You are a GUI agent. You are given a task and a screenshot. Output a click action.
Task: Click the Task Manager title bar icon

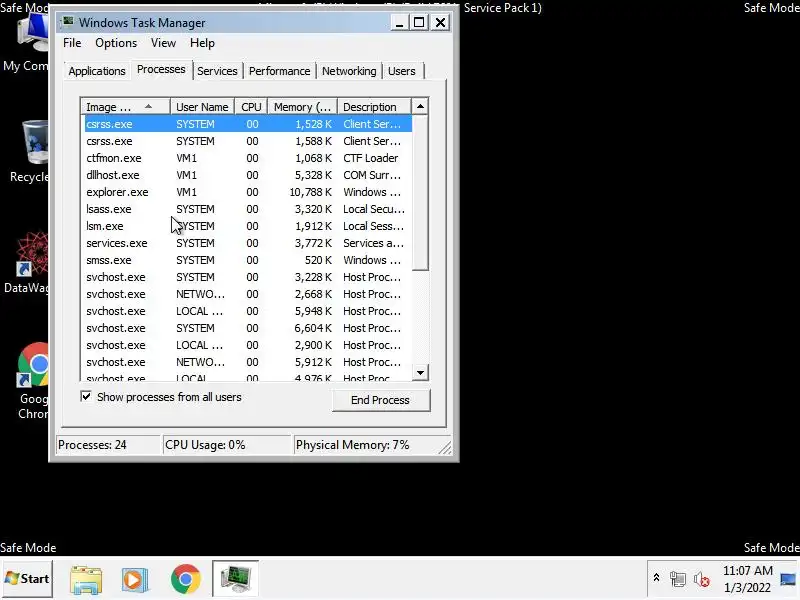click(x=67, y=21)
